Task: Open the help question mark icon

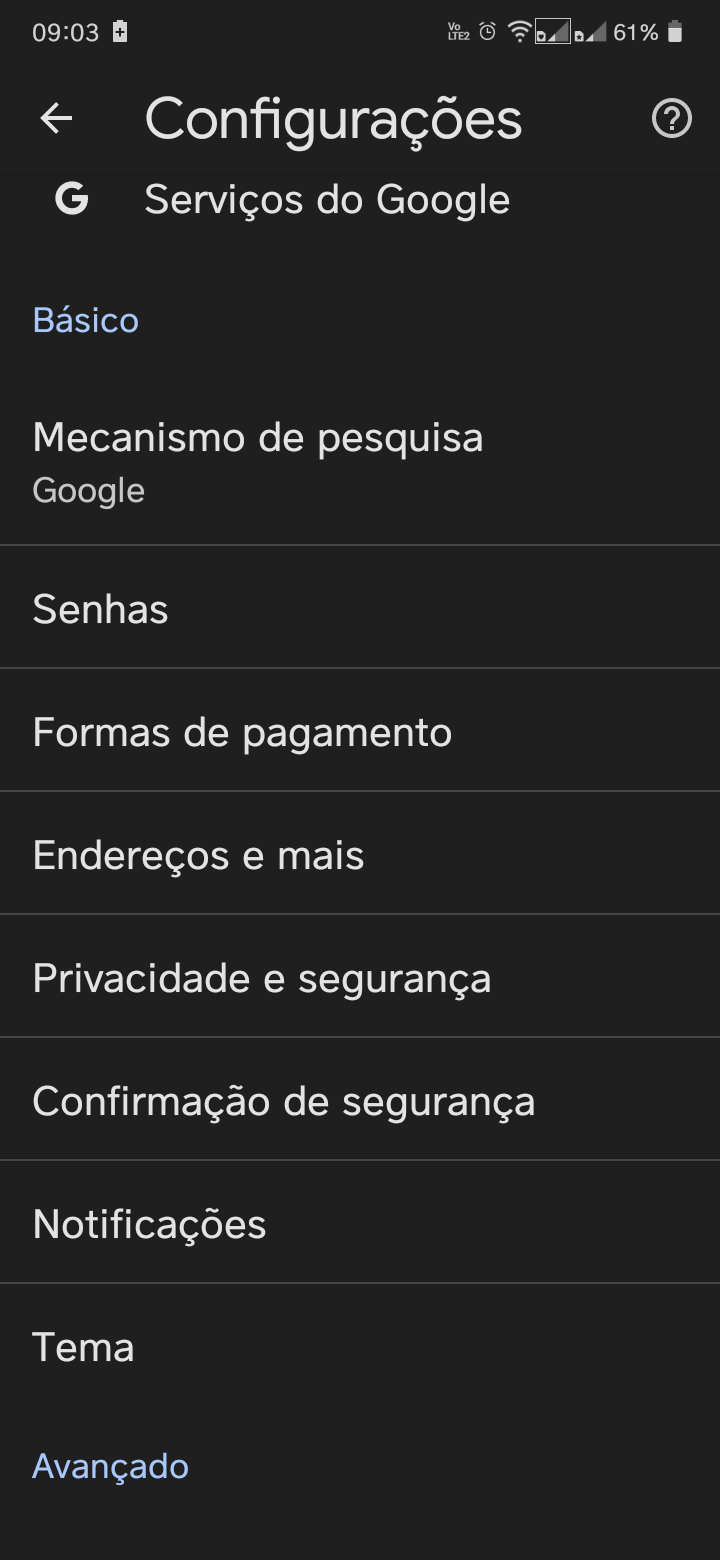Action: point(671,119)
